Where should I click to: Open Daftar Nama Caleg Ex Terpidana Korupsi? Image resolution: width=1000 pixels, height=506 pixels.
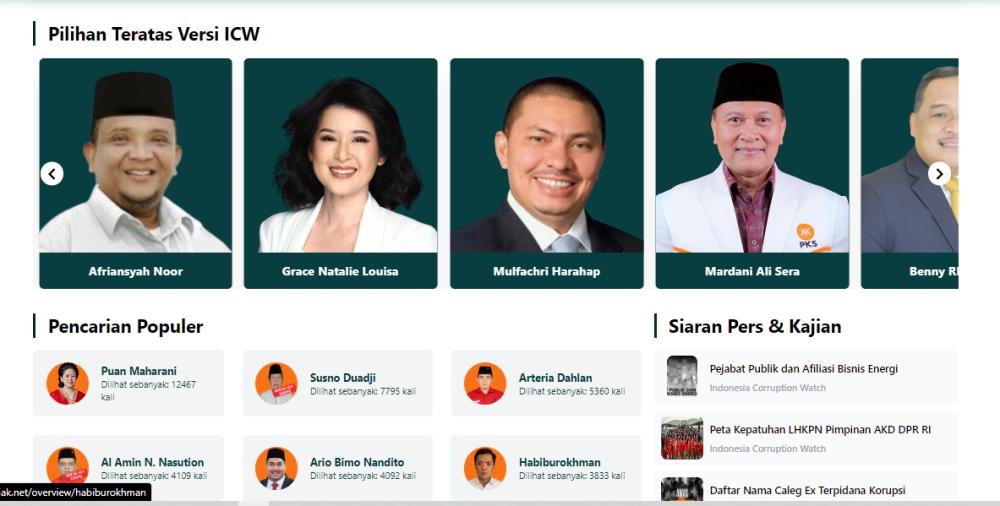[807, 491]
